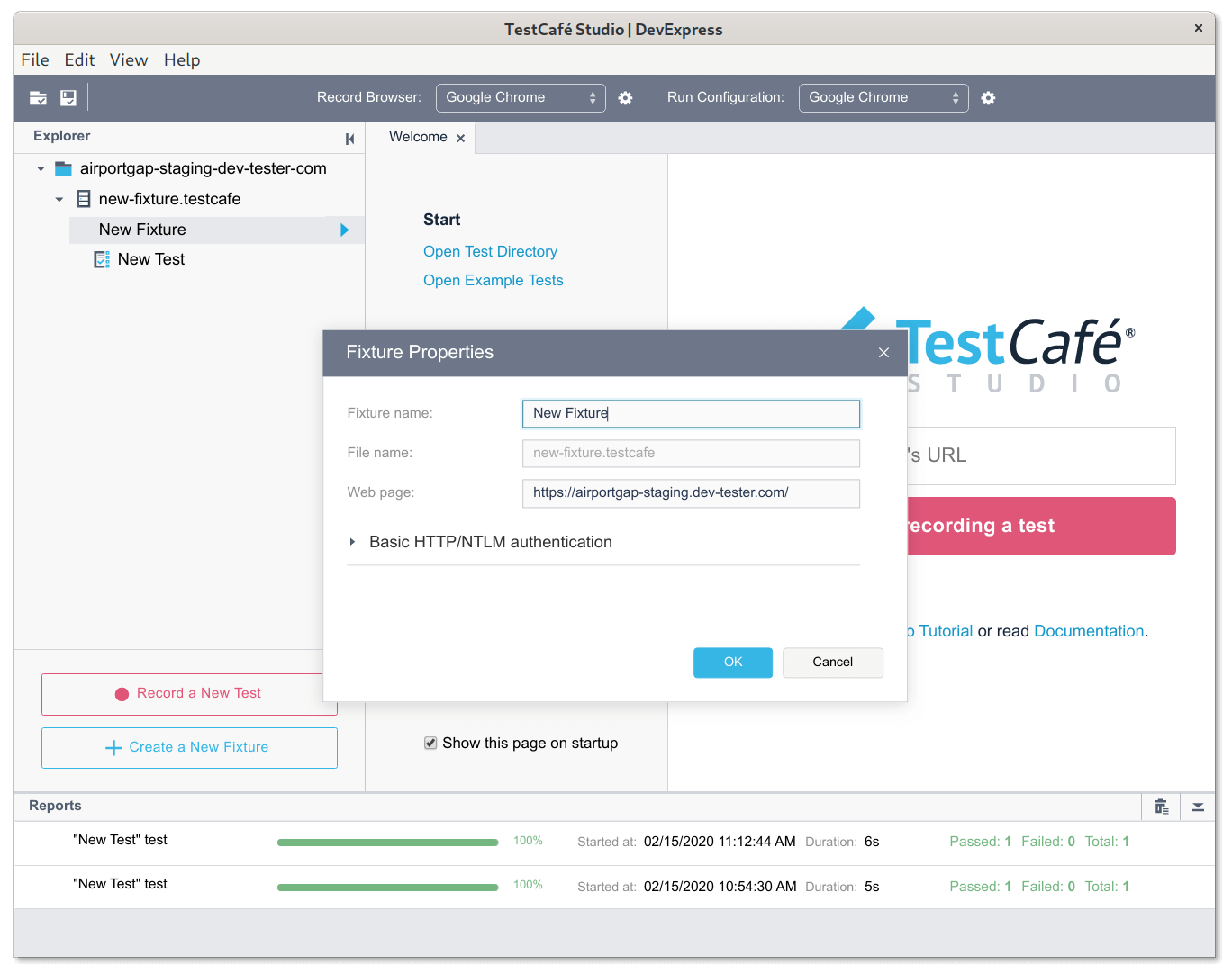Viewport: 1232px width, 974px height.
Task: Collapse the new-fixture.testcafe tree node
Action: (59, 199)
